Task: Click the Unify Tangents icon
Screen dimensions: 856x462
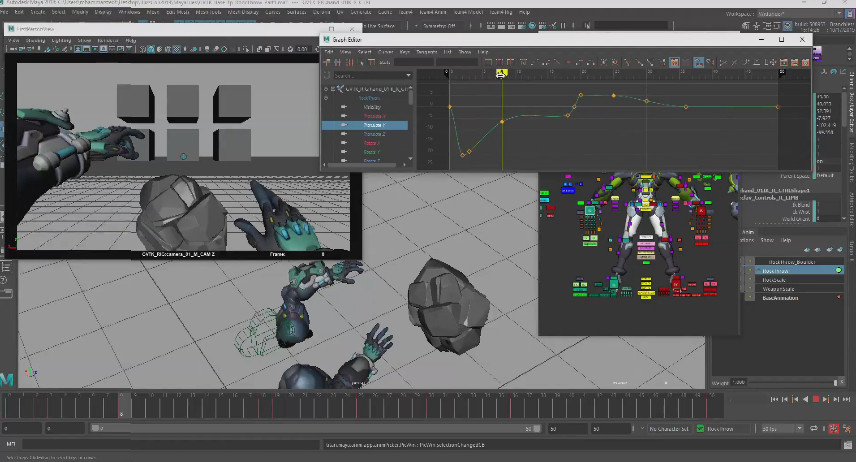Action: click(x=639, y=62)
